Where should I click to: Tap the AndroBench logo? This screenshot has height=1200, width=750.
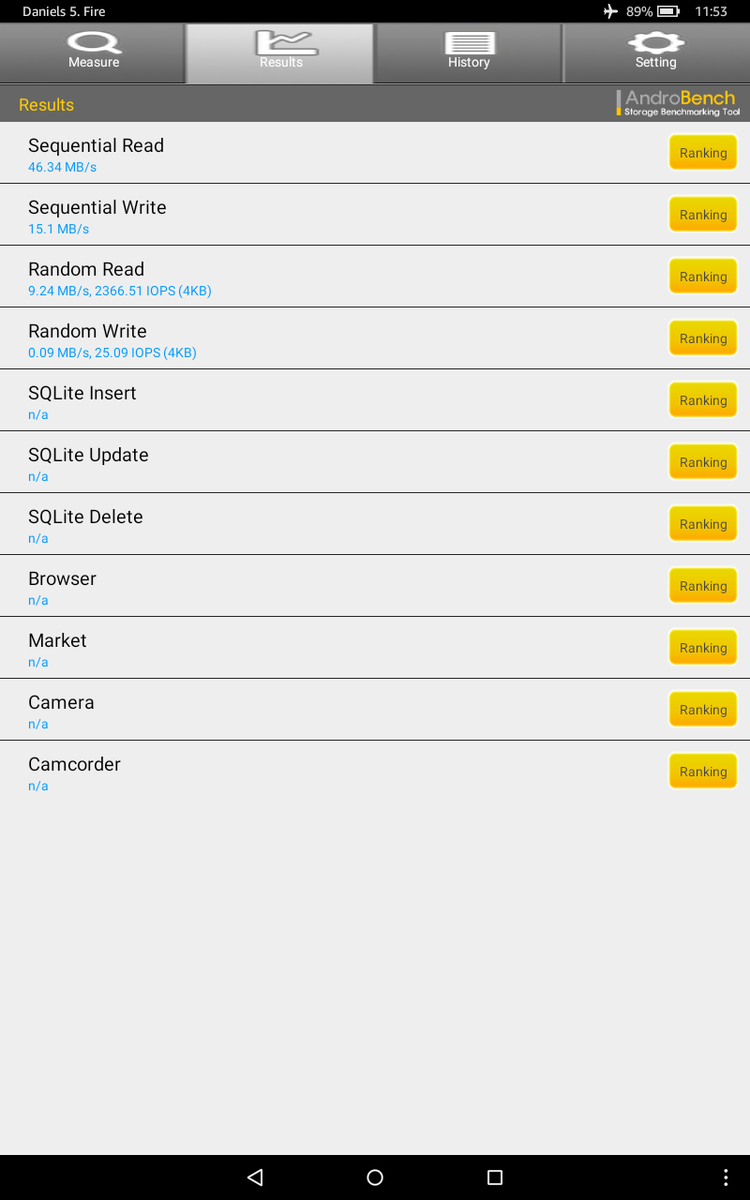click(x=679, y=103)
